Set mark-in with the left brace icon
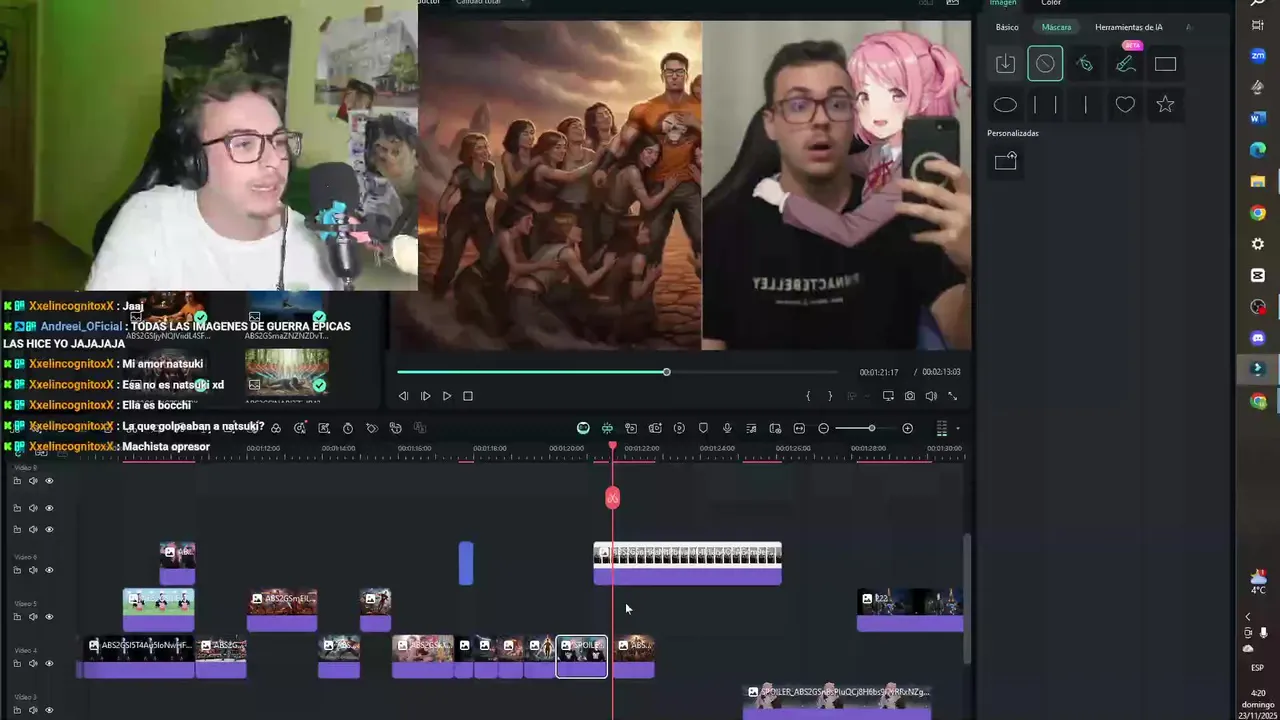Screen dimensions: 1280x720 click(808, 396)
